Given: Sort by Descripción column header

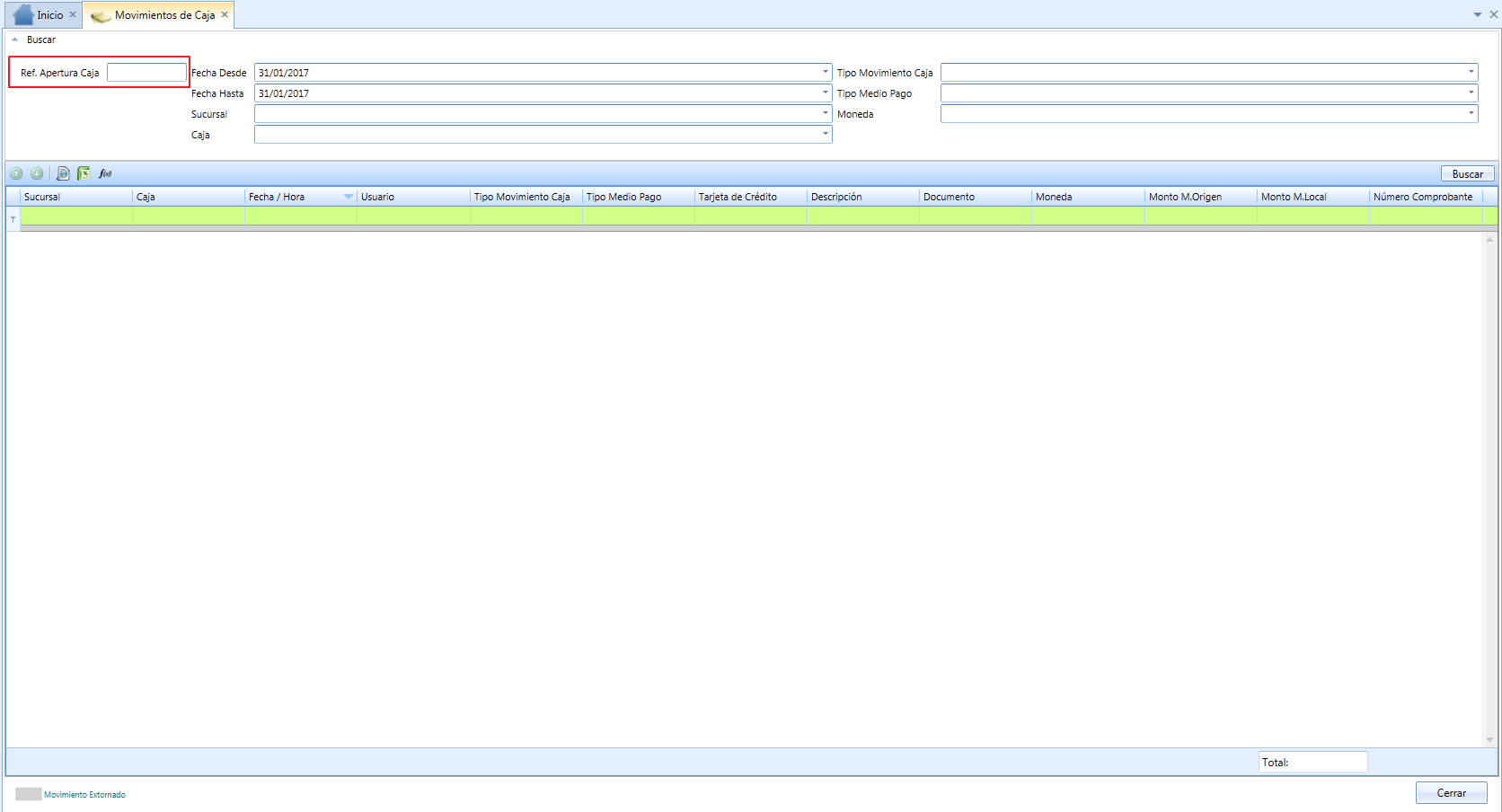Looking at the screenshot, I should [863, 197].
